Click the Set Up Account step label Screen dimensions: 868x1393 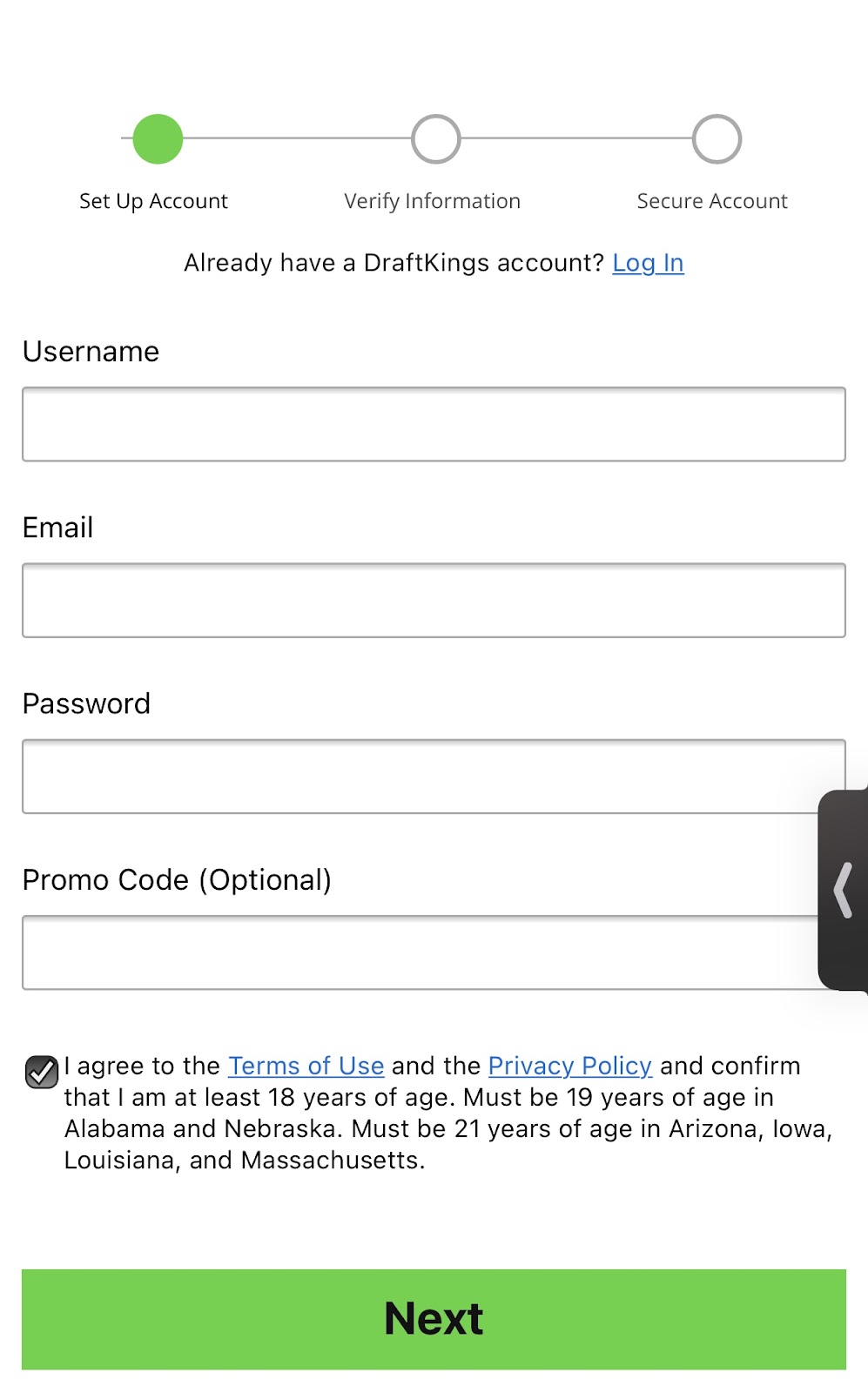click(153, 201)
